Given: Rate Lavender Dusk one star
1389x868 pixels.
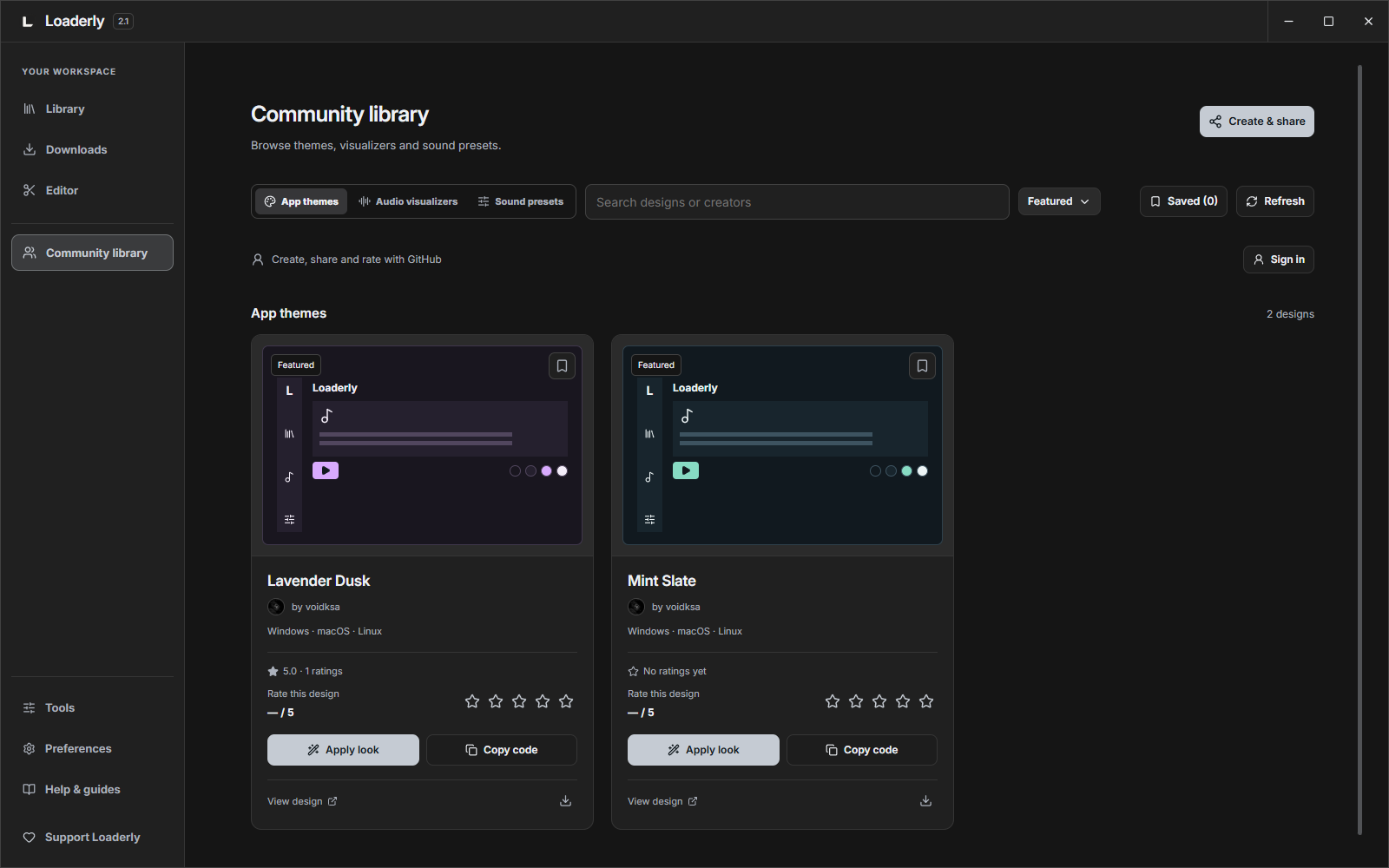Looking at the screenshot, I should coord(472,701).
